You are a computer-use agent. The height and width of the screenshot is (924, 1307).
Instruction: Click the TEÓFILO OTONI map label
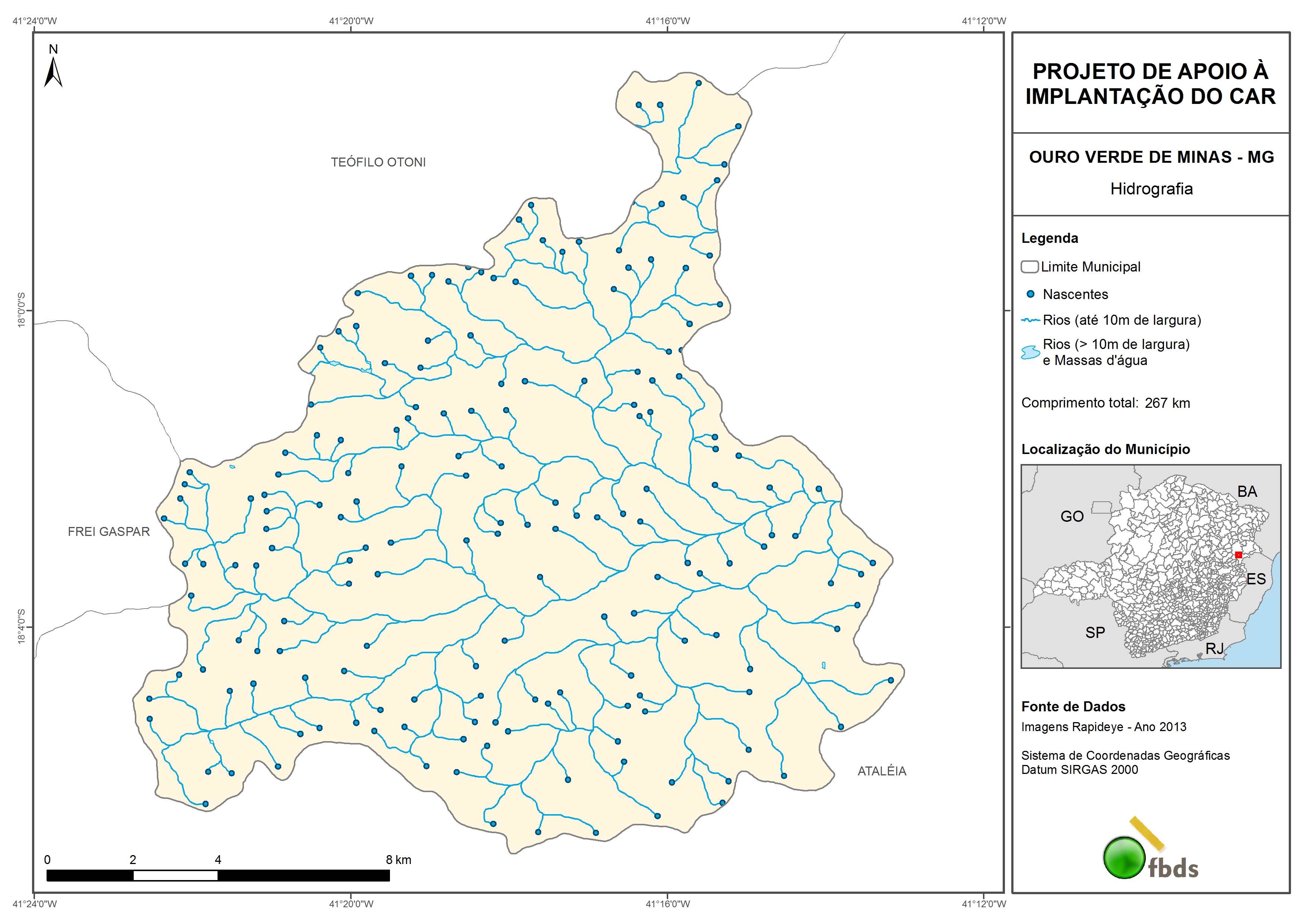378,162
